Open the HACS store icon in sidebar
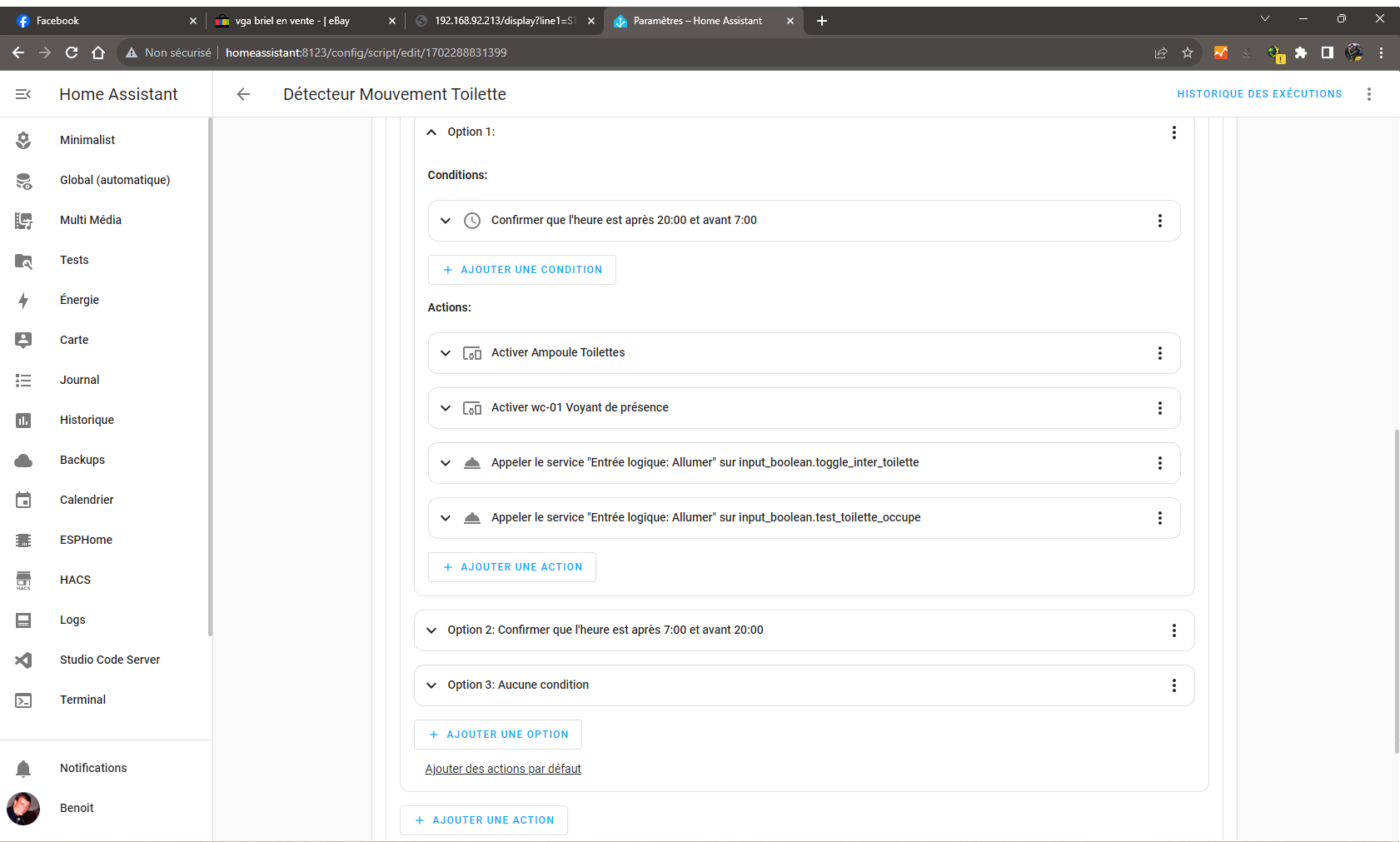1400x842 pixels. point(23,580)
